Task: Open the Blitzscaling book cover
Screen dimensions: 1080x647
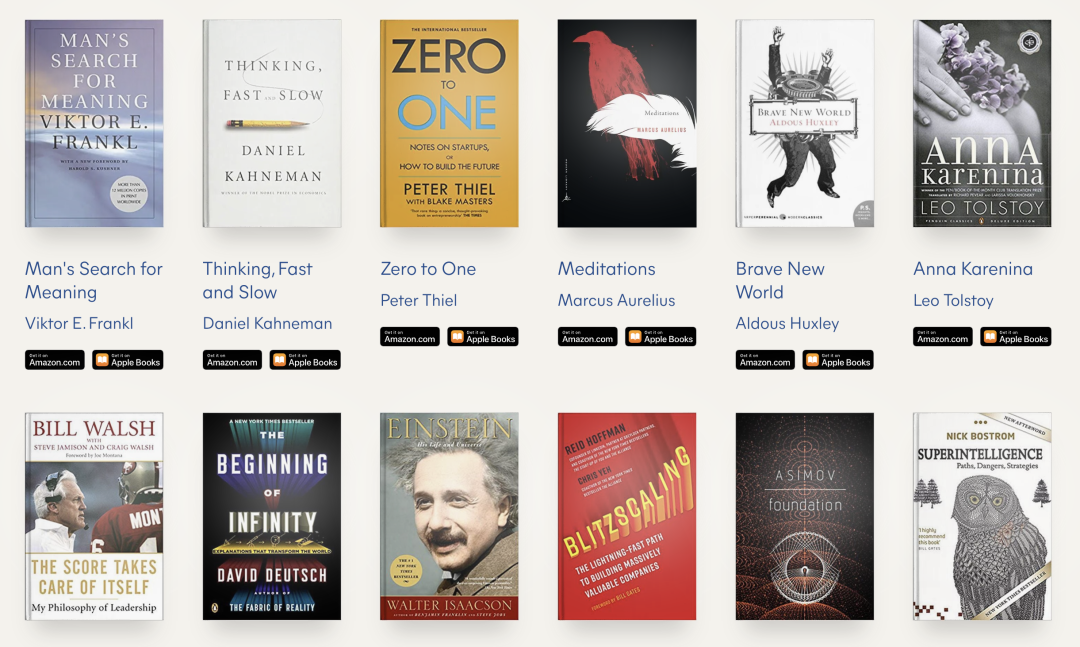Action: (627, 516)
